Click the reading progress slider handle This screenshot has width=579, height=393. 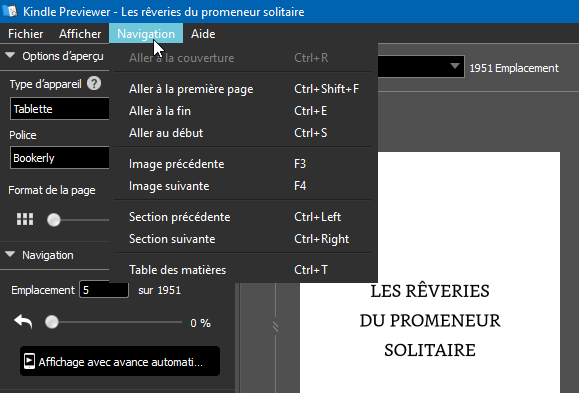pyautogui.click(x=52, y=322)
